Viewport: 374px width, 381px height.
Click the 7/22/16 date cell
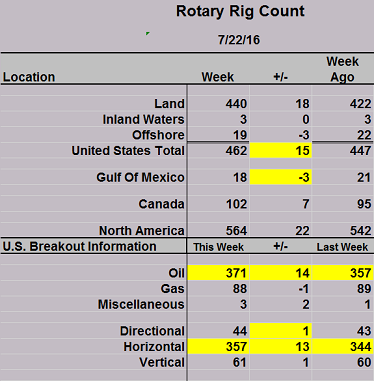(239, 40)
